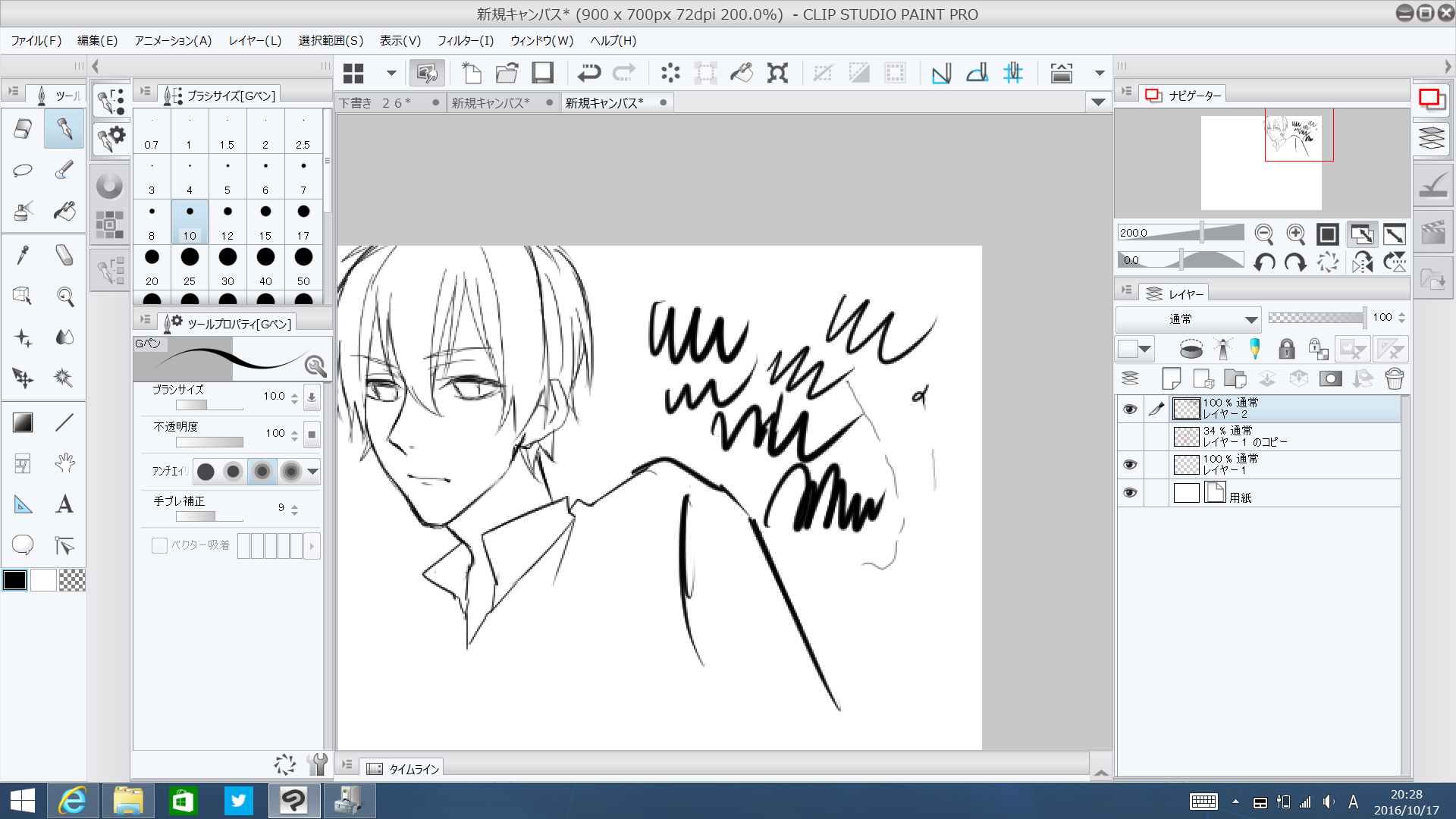
Task: Show the hidden レイヤー 1 のコピー layer
Action: pos(1130,437)
